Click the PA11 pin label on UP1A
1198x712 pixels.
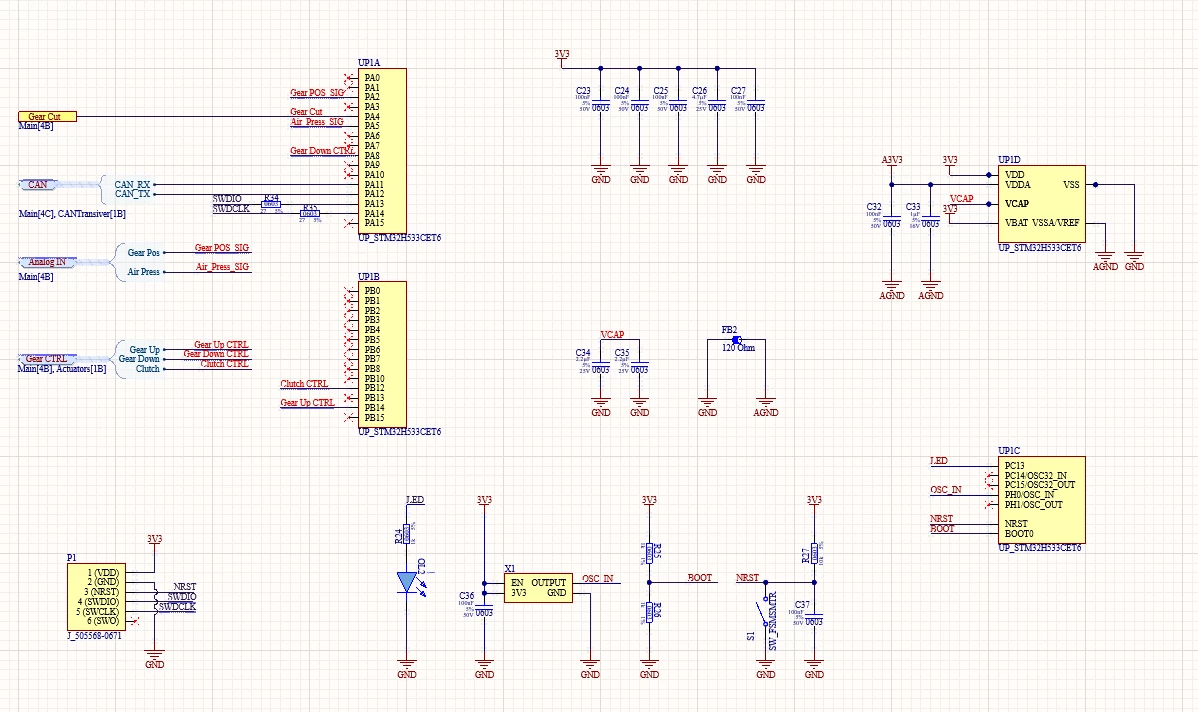374,184
